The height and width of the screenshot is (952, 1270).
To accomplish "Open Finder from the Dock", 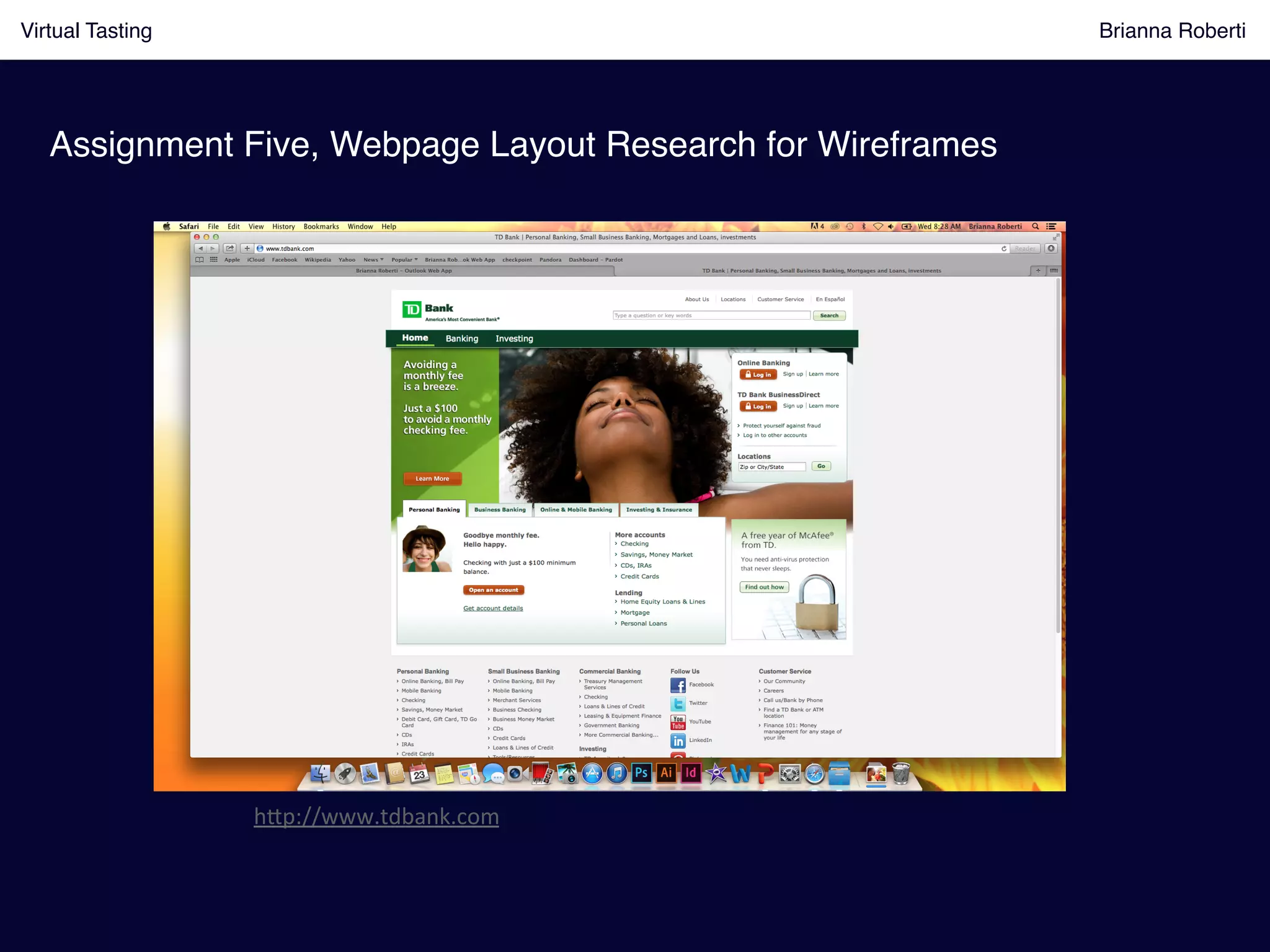I will pos(320,773).
